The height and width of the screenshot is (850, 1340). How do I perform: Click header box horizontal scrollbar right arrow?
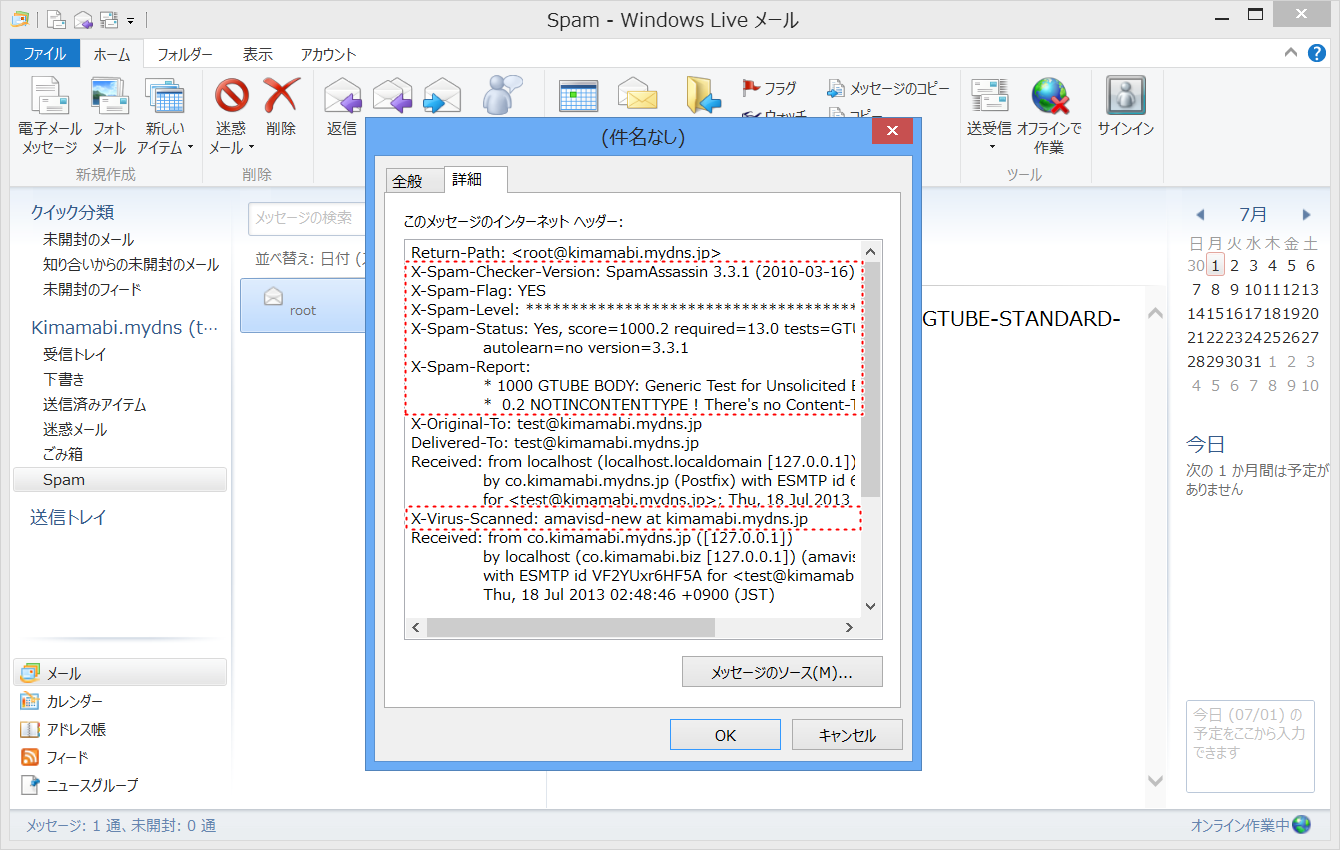pos(849,627)
